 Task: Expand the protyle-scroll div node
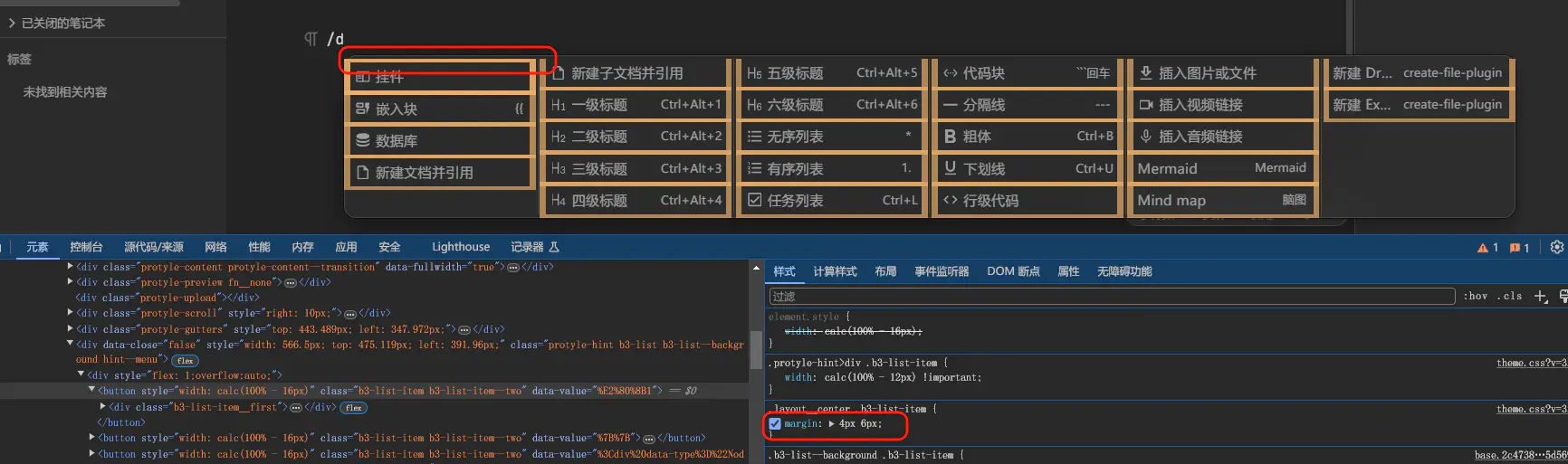pyautogui.click(x=71, y=313)
